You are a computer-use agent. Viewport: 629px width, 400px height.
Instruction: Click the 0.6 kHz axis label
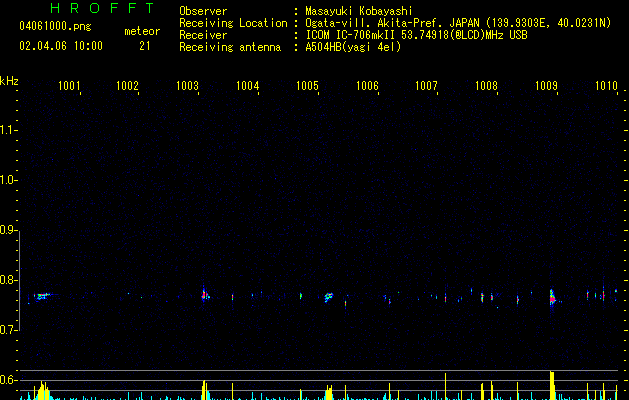click(8, 380)
